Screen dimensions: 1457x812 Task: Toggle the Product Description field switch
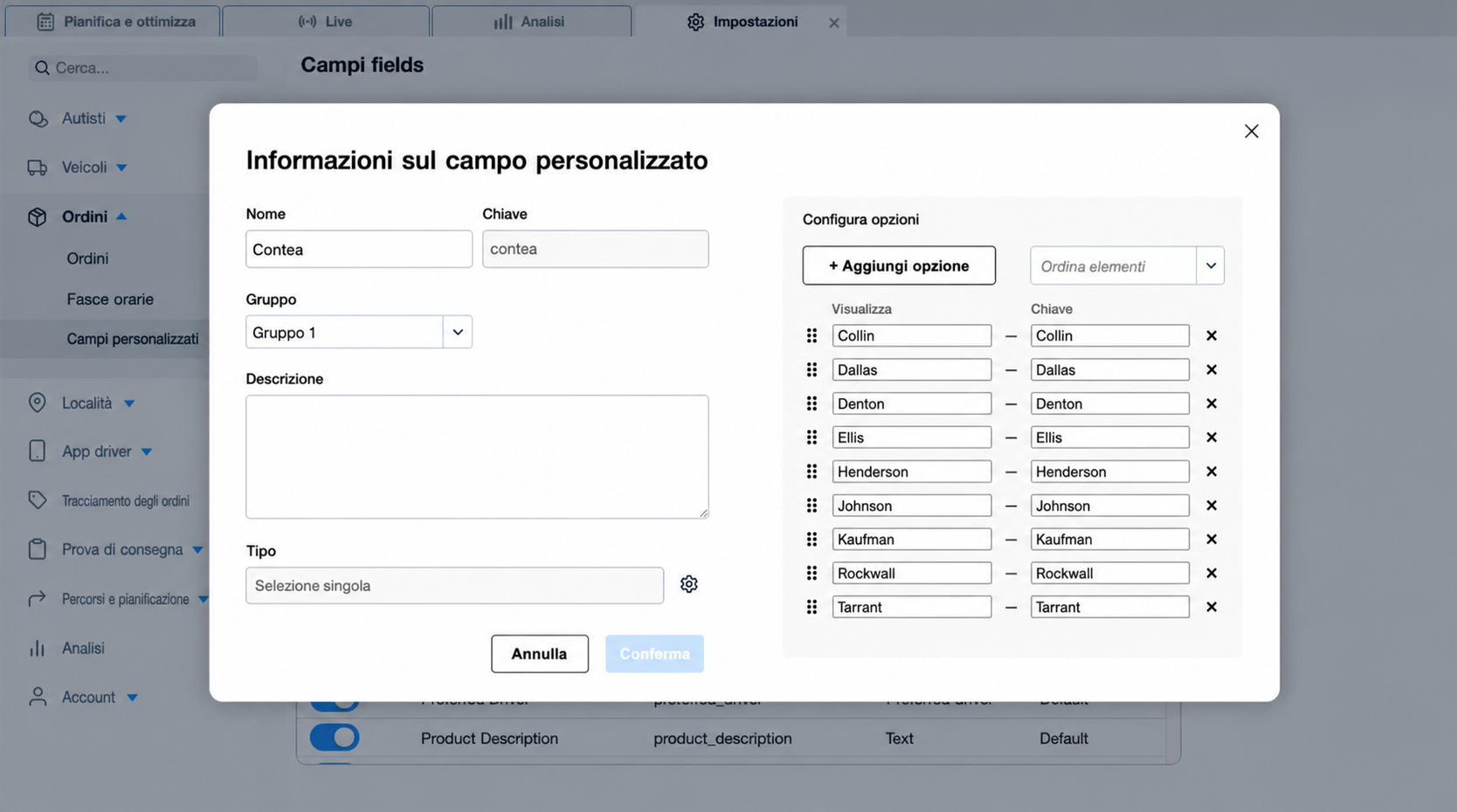tap(335, 738)
